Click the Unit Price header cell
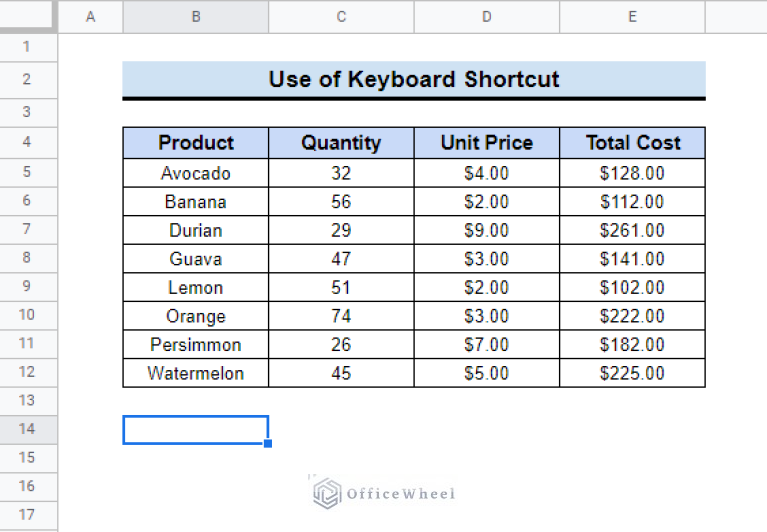Screen dimensions: 767x532 click(486, 143)
